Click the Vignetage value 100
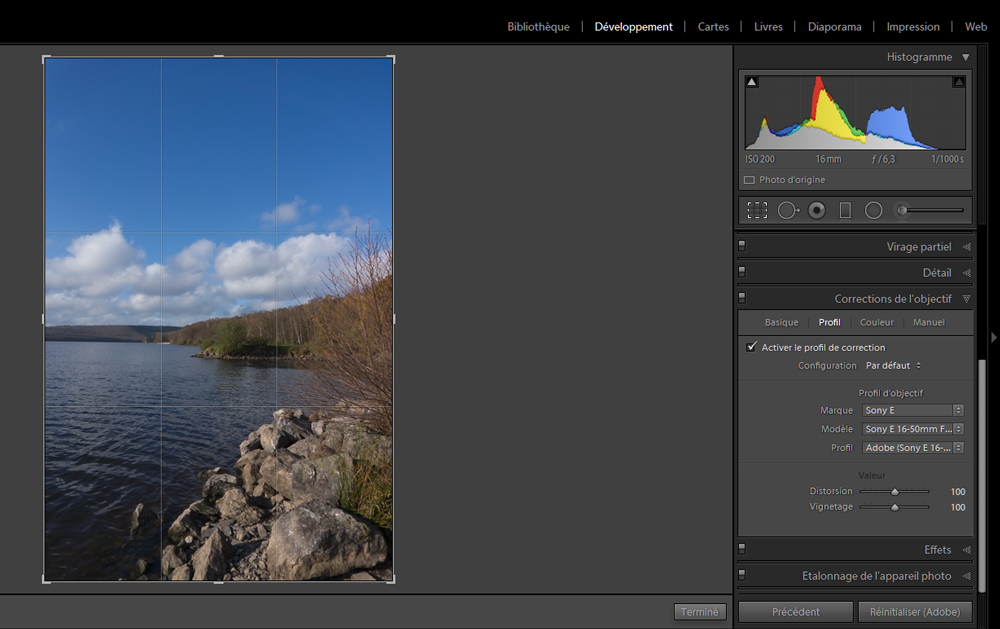The image size is (1000, 629). (957, 508)
